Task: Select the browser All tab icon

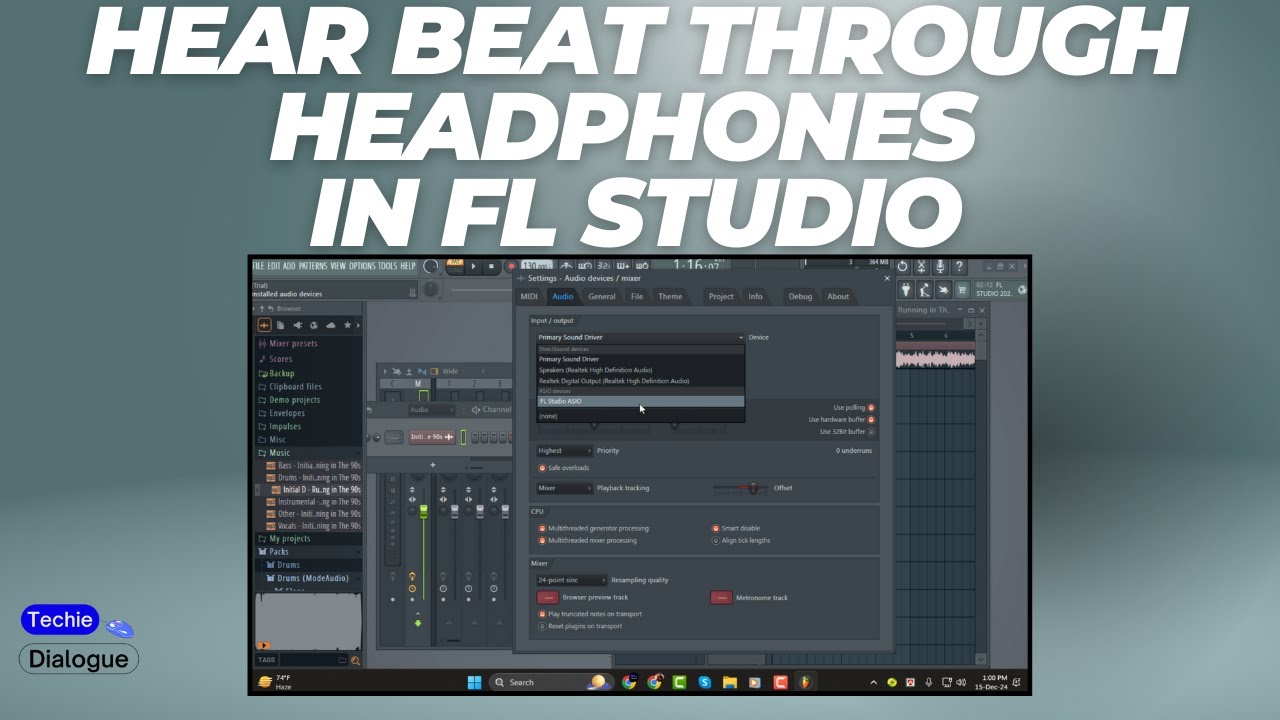Action: [265, 325]
